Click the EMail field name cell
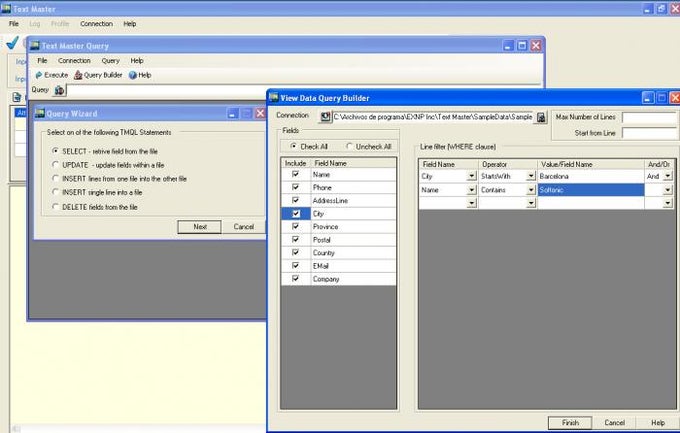This screenshot has width=680, height=433. (353, 266)
